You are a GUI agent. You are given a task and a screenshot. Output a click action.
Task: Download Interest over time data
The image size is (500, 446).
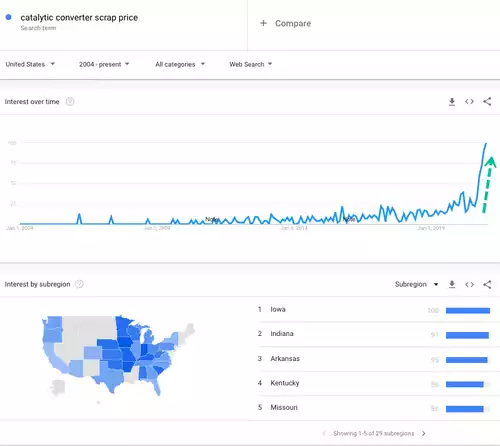click(x=452, y=102)
